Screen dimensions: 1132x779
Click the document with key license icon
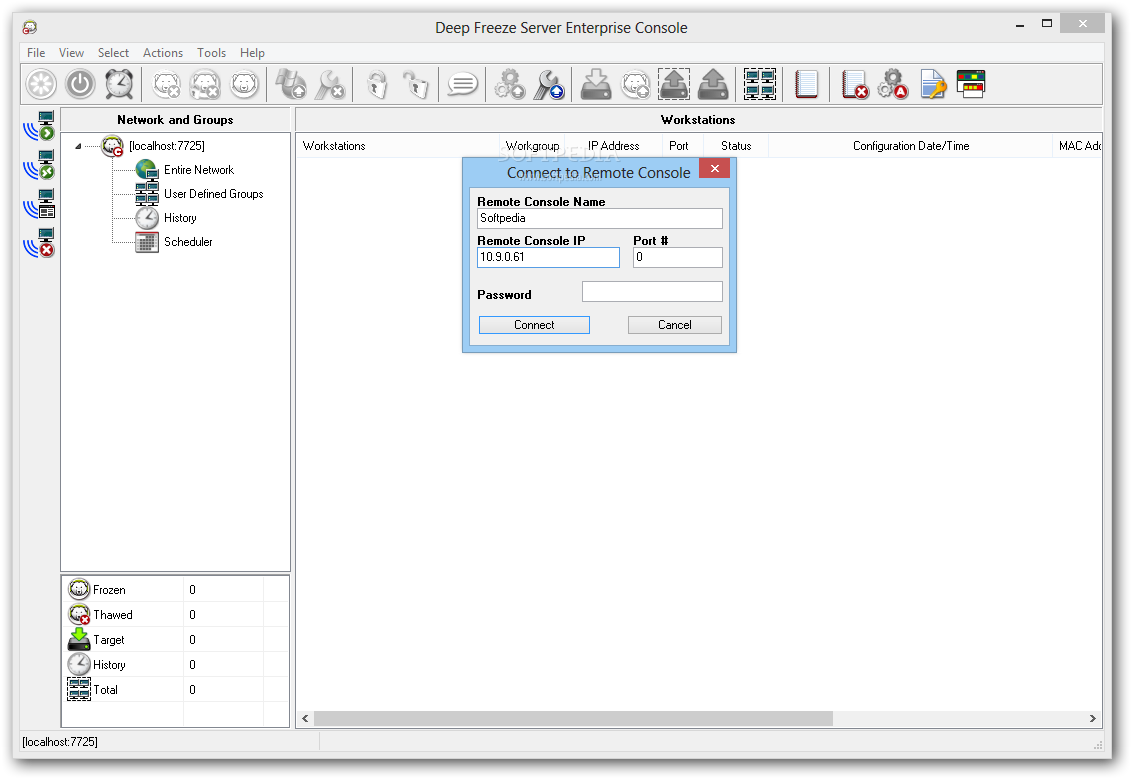click(x=933, y=84)
